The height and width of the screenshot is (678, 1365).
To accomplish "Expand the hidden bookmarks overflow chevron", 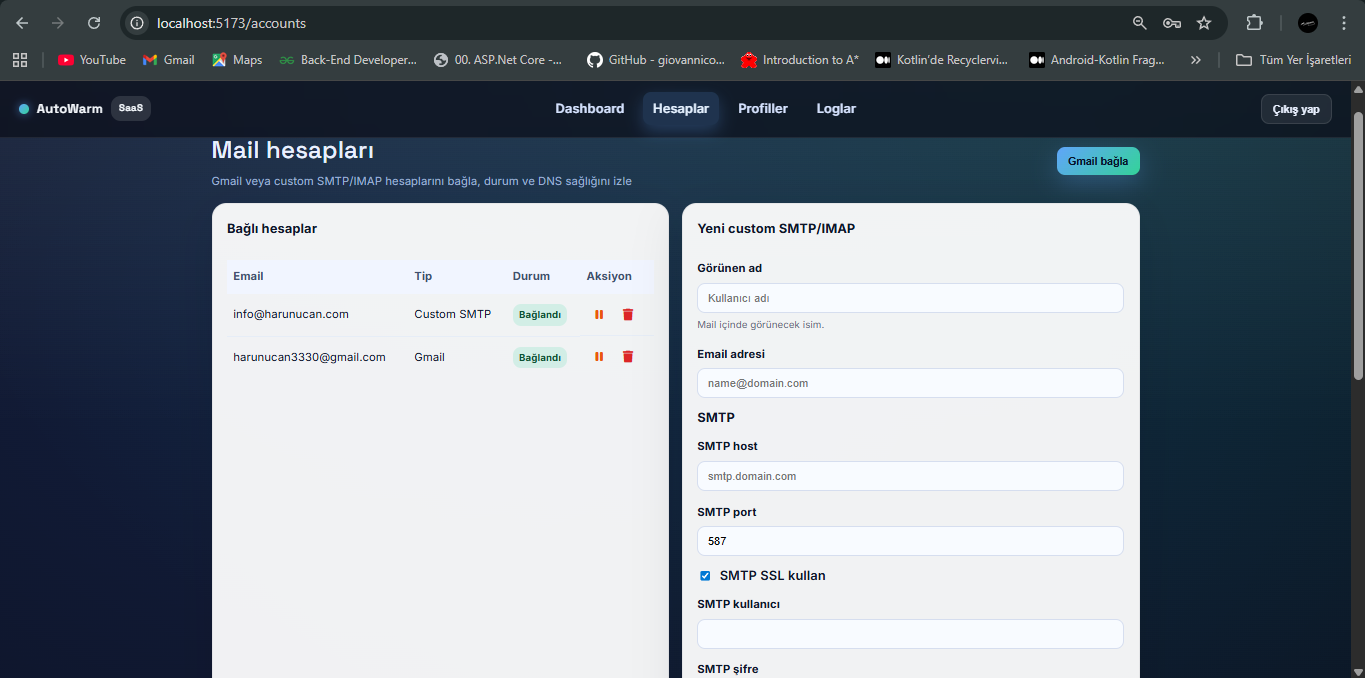I will pos(1195,60).
